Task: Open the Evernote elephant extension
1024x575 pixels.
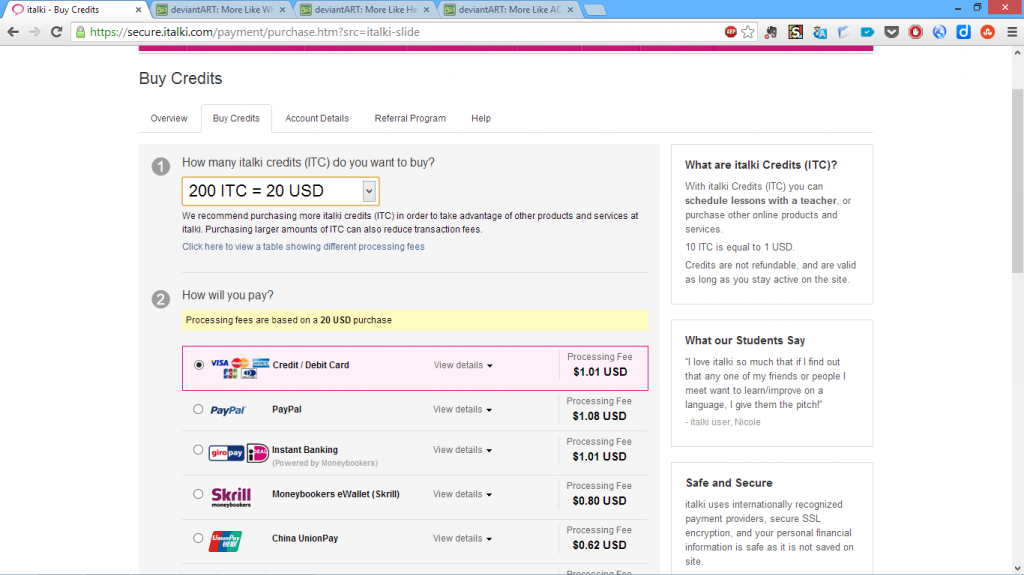Action: [x=771, y=32]
